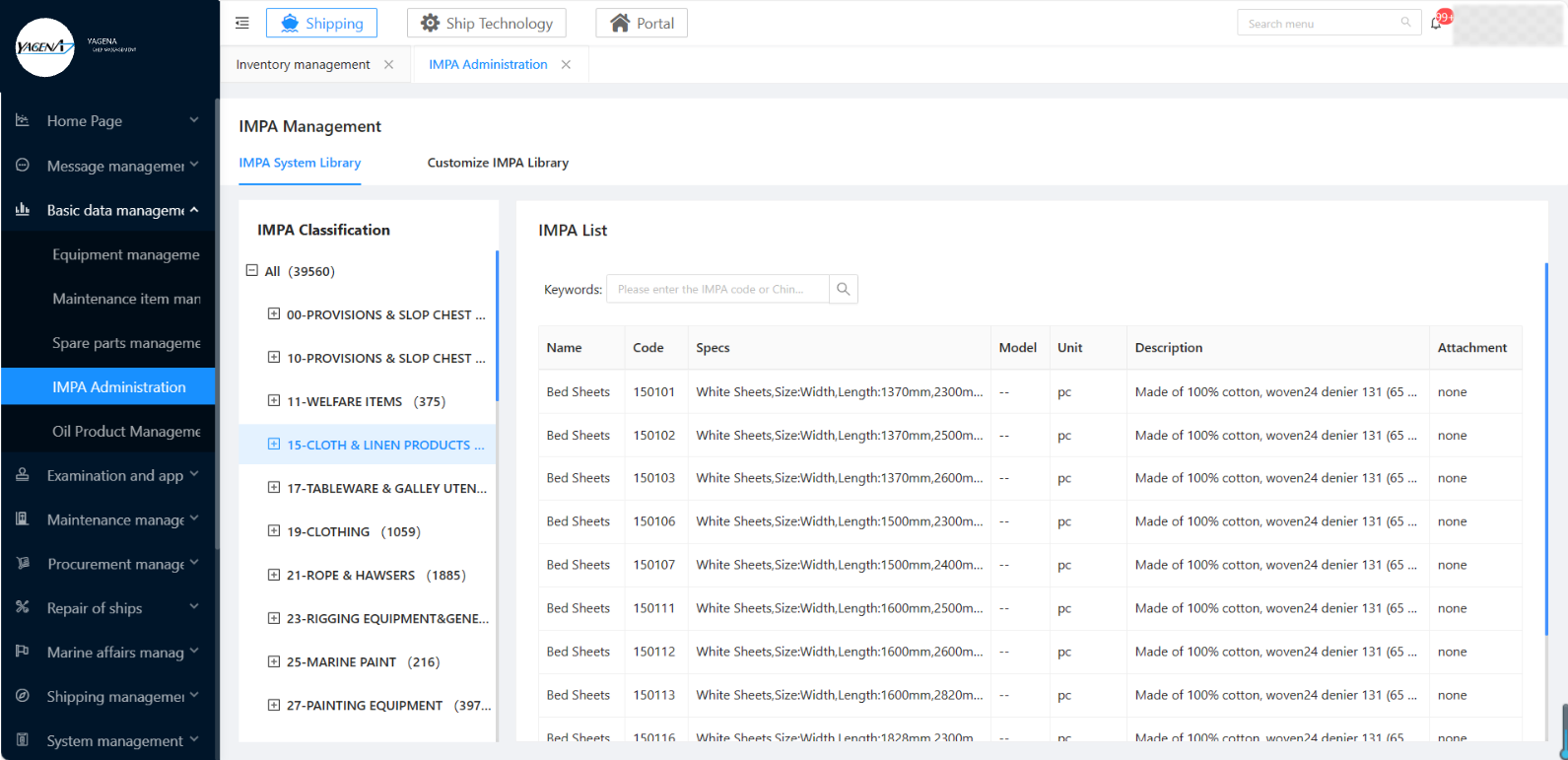Click code cell 150113
Viewport: 1568px width, 760px height.
(654, 695)
